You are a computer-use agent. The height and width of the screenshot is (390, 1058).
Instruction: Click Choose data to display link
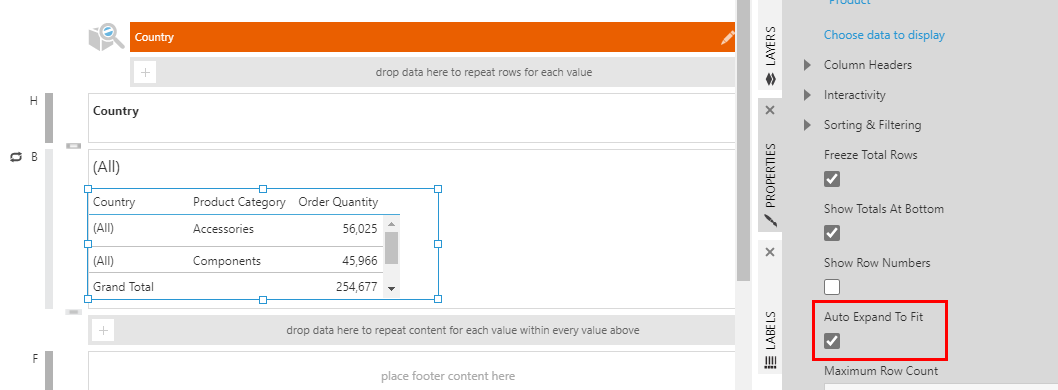[884, 35]
